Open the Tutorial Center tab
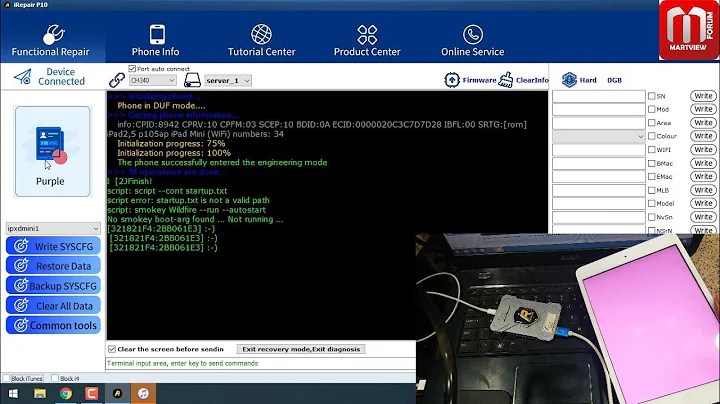 (x=261, y=40)
